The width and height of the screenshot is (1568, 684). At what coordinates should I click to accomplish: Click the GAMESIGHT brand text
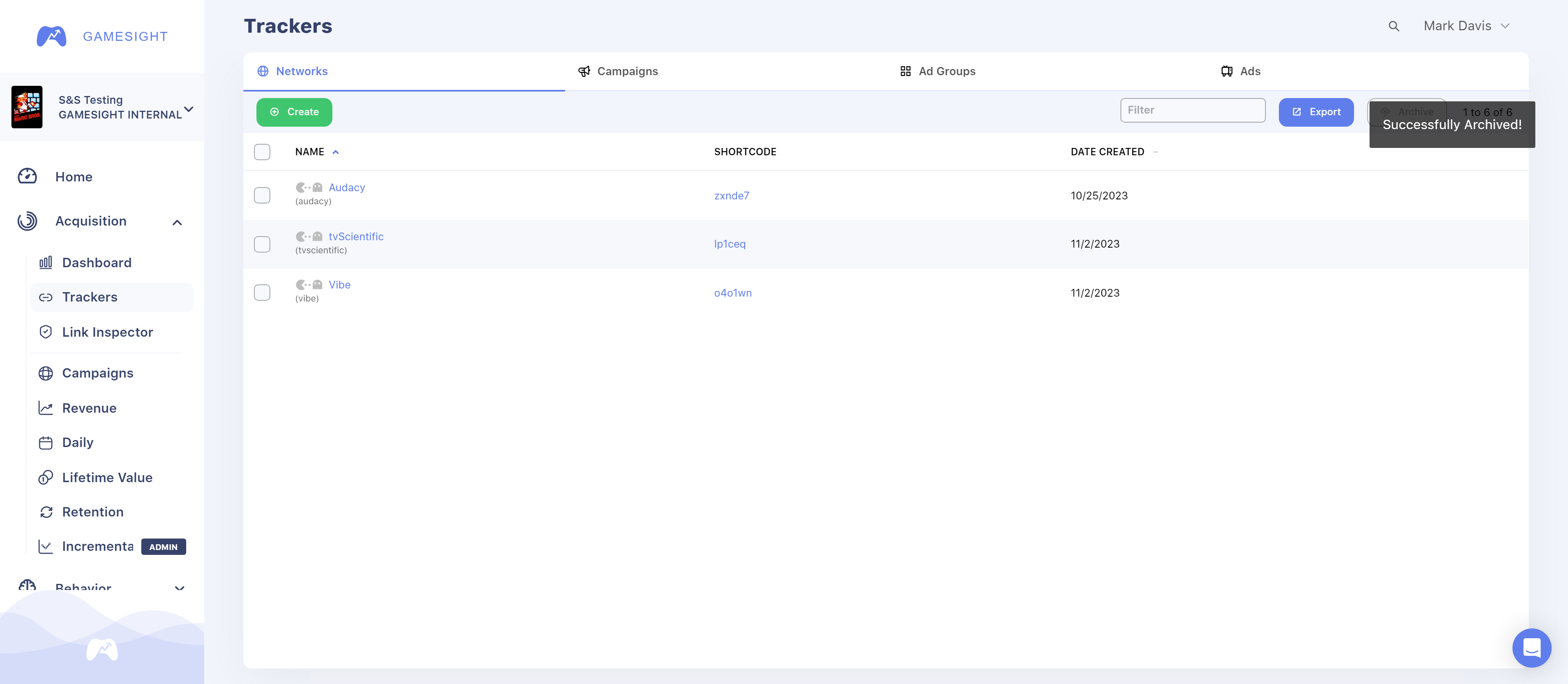click(x=125, y=36)
